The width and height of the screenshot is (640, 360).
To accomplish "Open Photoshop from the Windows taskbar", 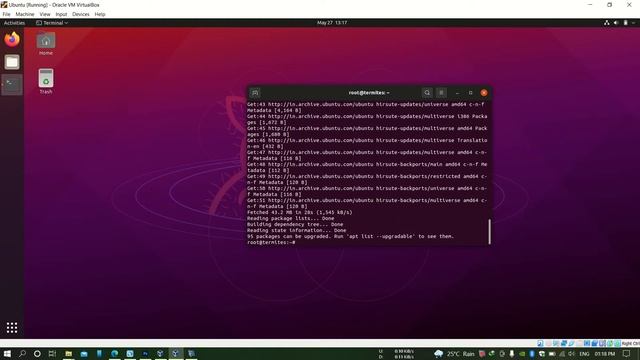I will coord(145,353).
